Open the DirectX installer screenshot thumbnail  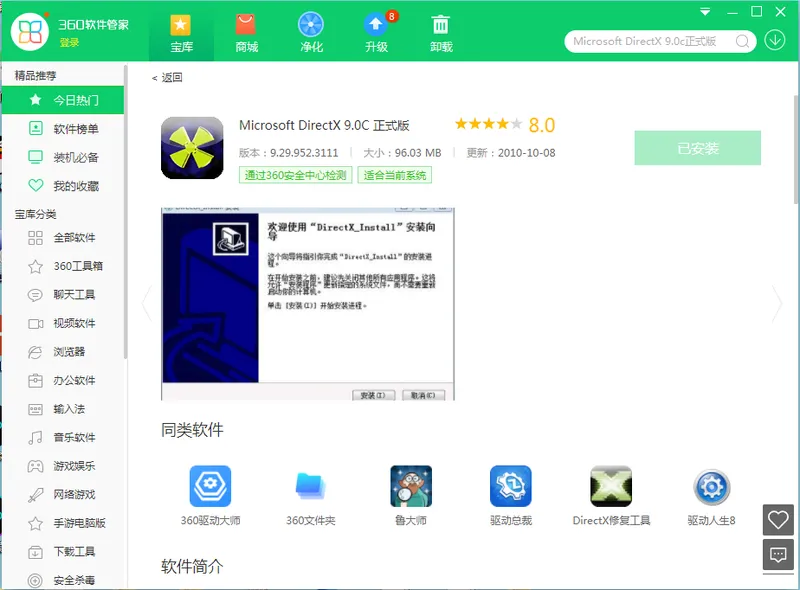[308, 304]
